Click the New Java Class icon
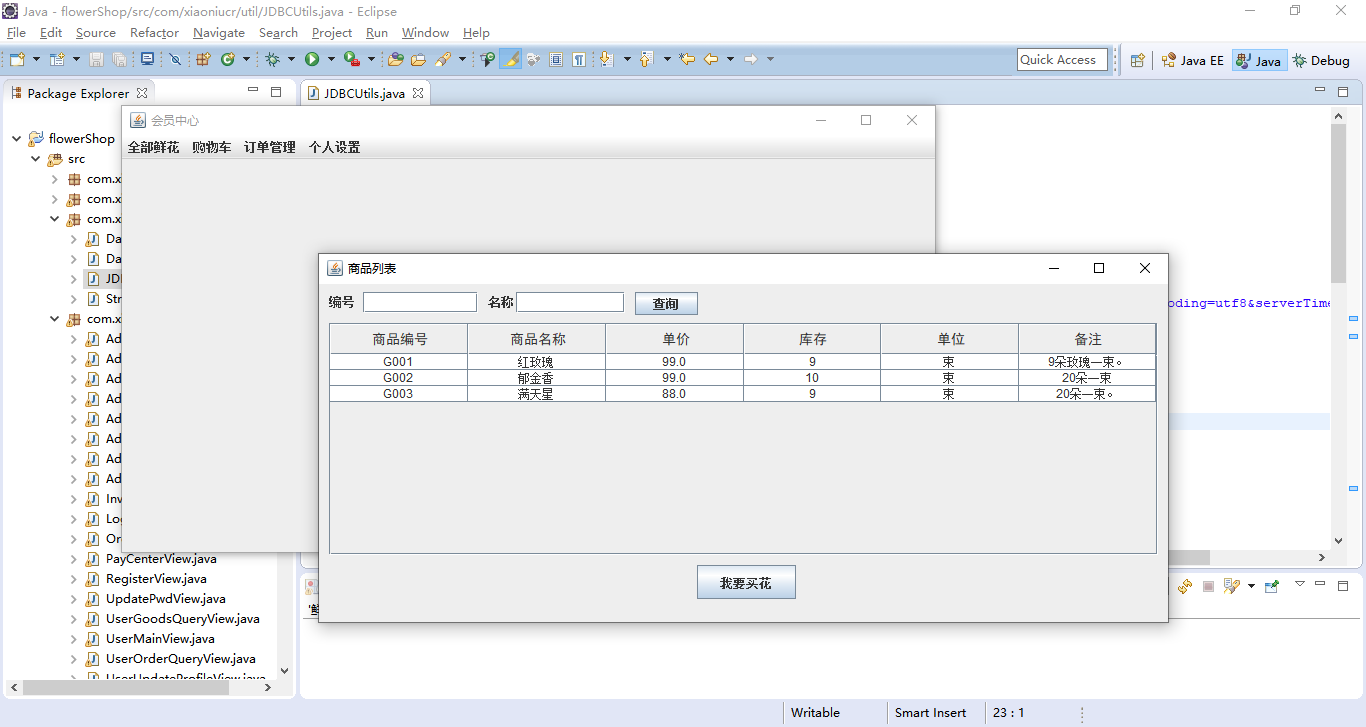 point(228,60)
